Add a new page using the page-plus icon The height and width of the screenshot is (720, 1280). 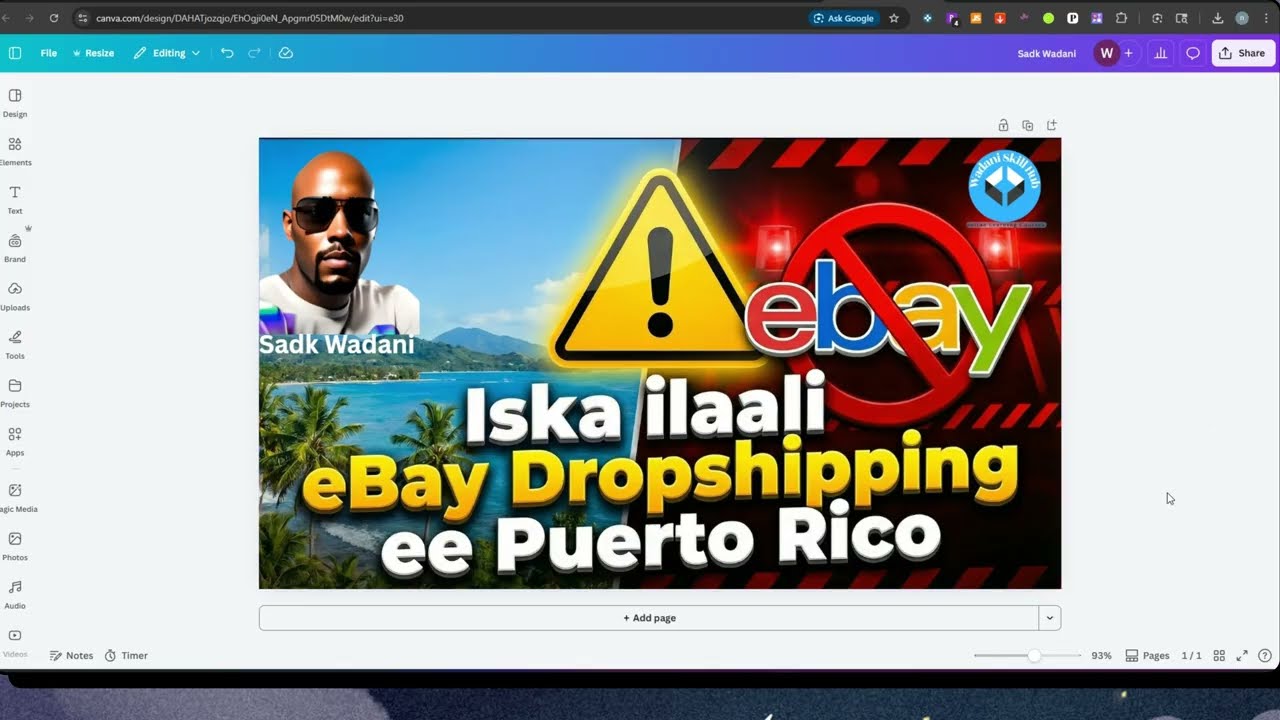[1052, 125]
